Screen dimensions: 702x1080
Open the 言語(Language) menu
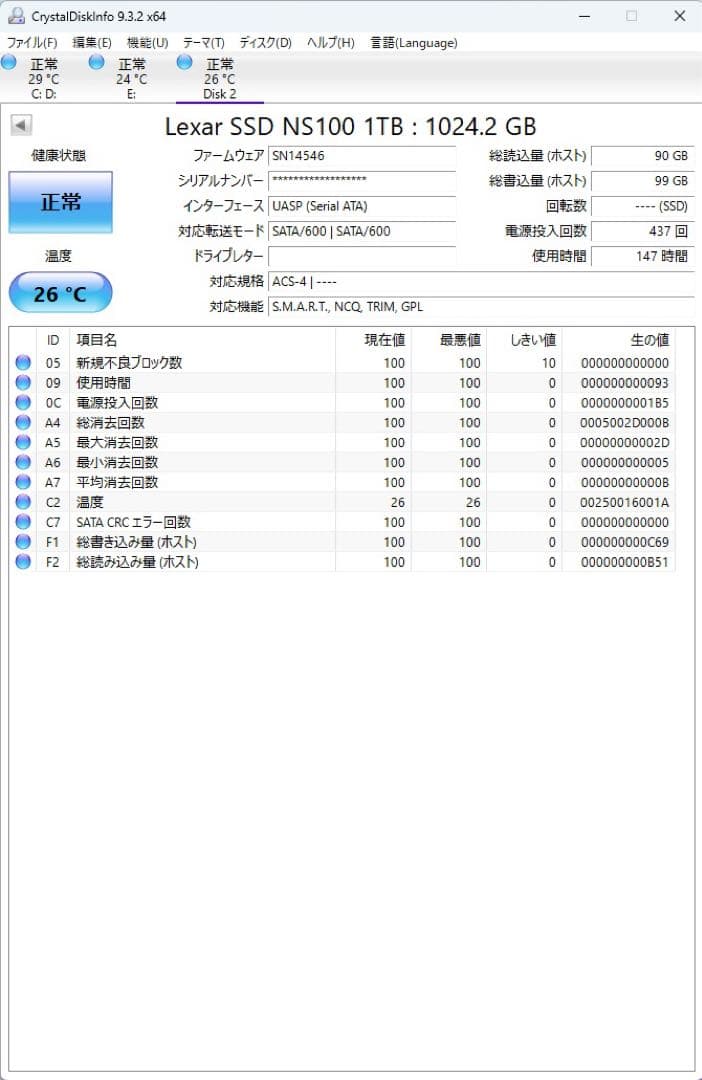tap(413, 43)
